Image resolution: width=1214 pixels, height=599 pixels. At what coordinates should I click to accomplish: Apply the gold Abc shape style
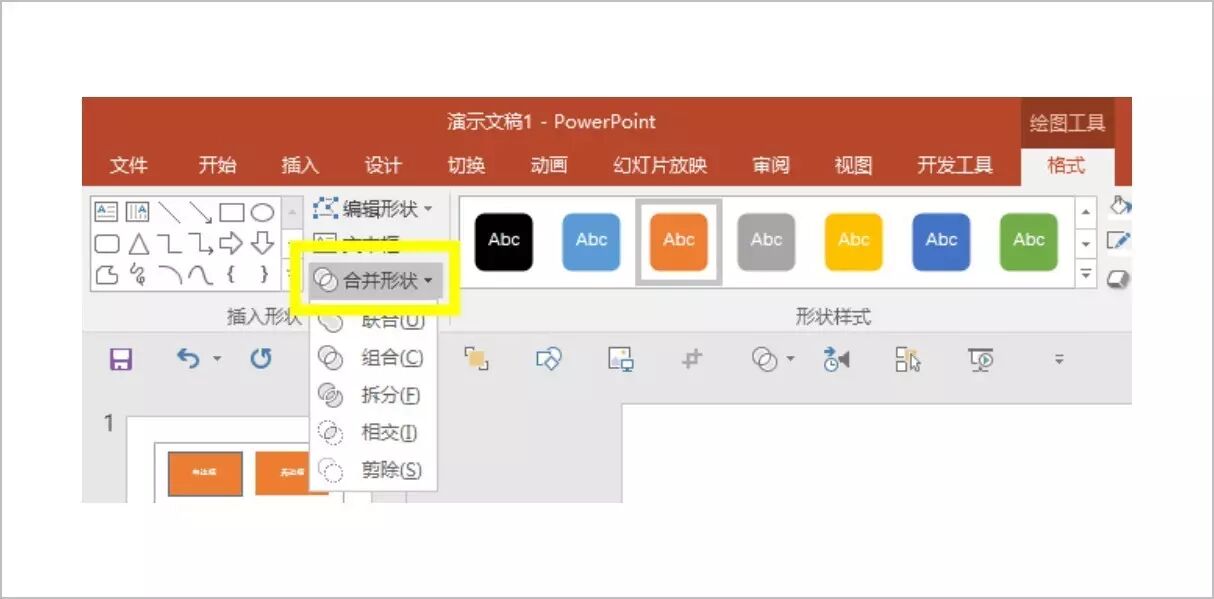click(x=854, y=242)
